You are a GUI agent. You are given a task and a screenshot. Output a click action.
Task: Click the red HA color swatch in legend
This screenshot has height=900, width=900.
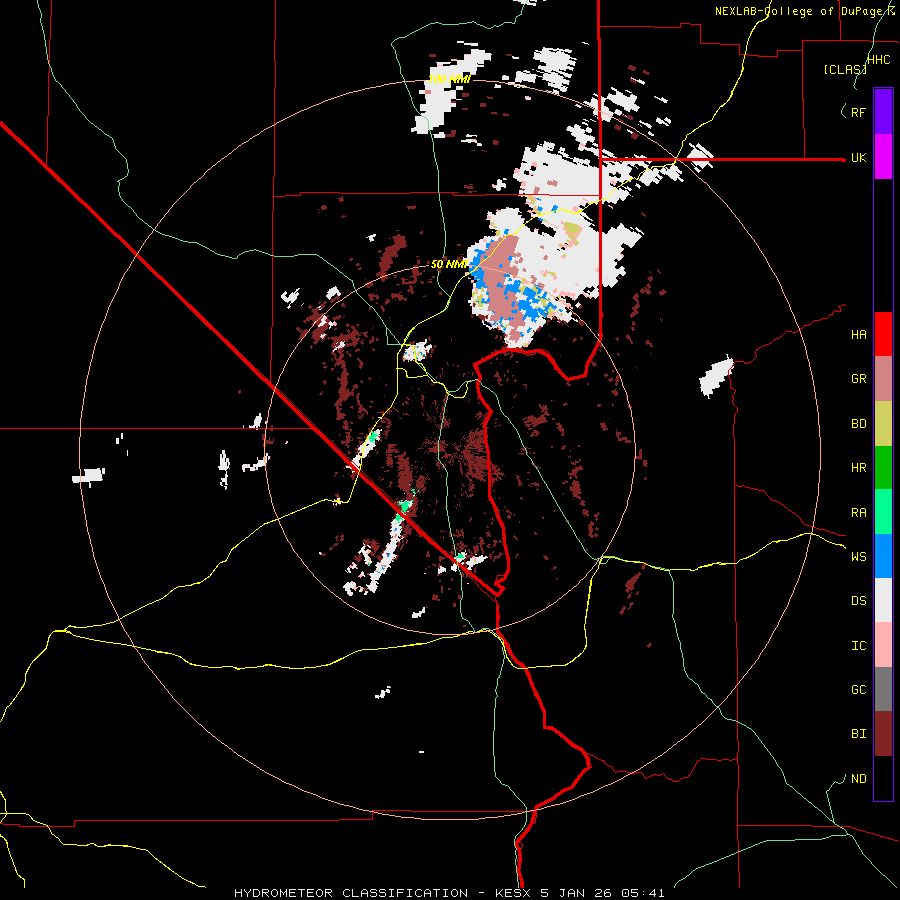pos(883,334)
